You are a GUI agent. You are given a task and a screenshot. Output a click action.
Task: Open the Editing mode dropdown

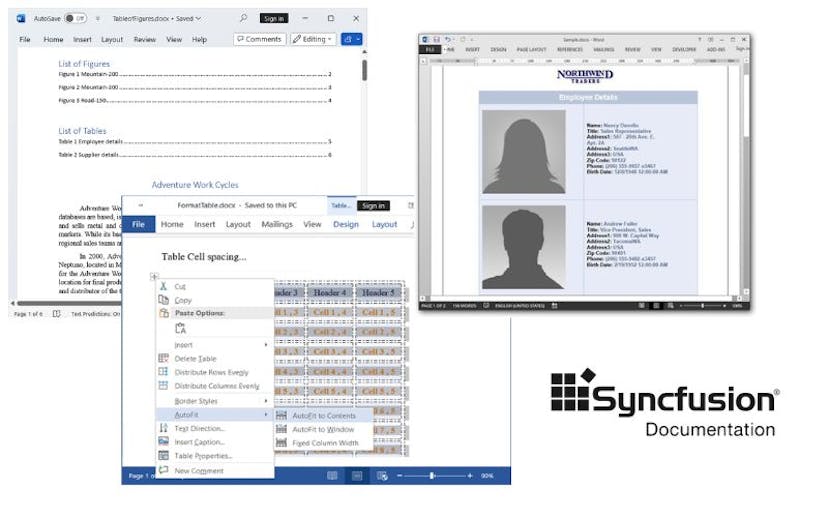click(x=313, y=40)
